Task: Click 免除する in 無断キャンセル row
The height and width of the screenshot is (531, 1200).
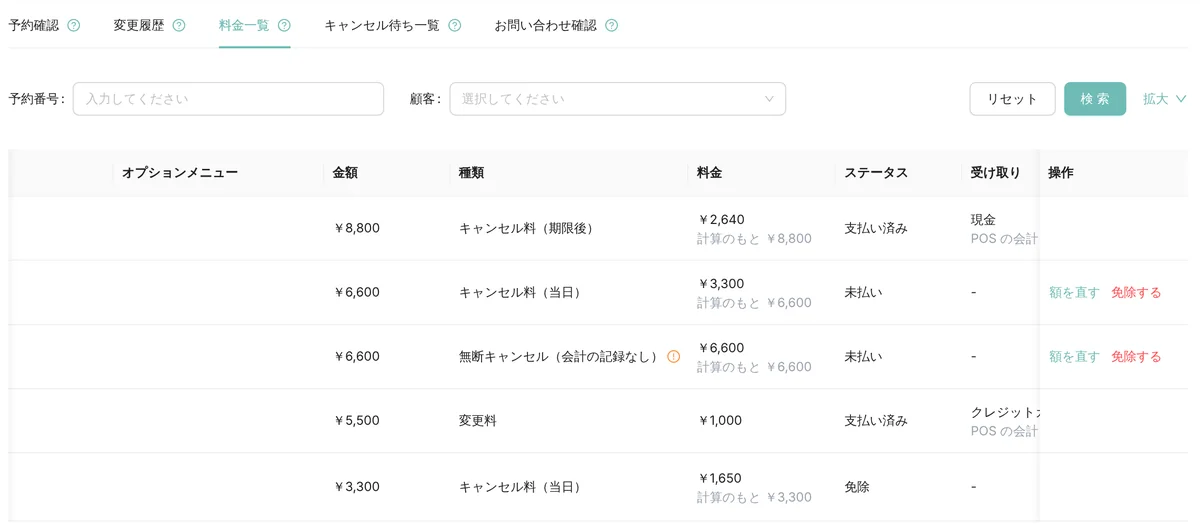Action: (x=1136, y=357)
